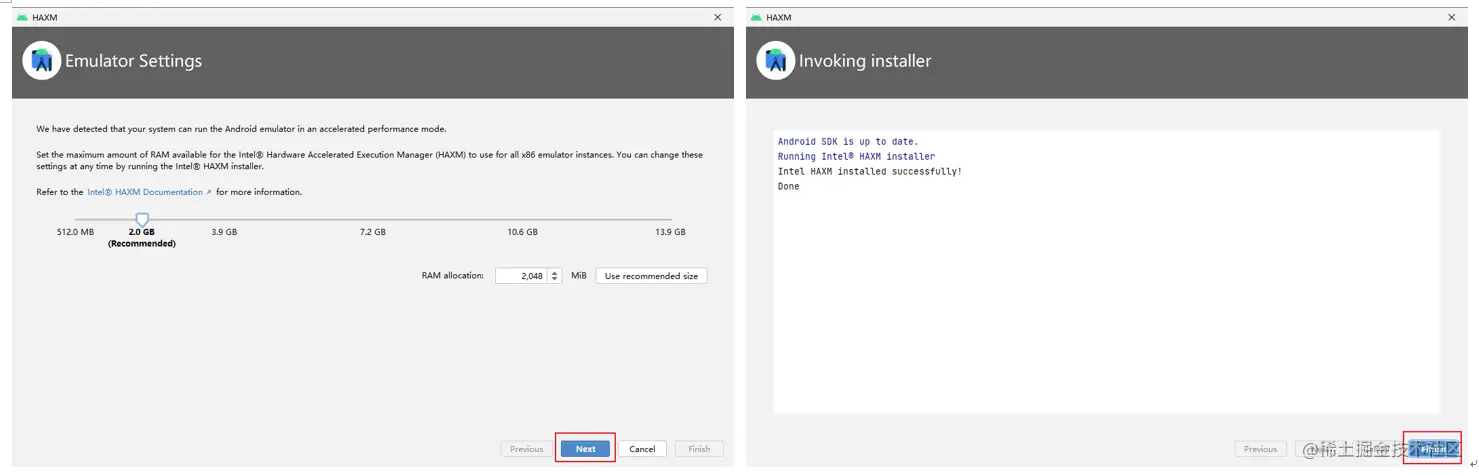
Task: Click the 10.6 GB slider label
Action: (x=522, y=232)
